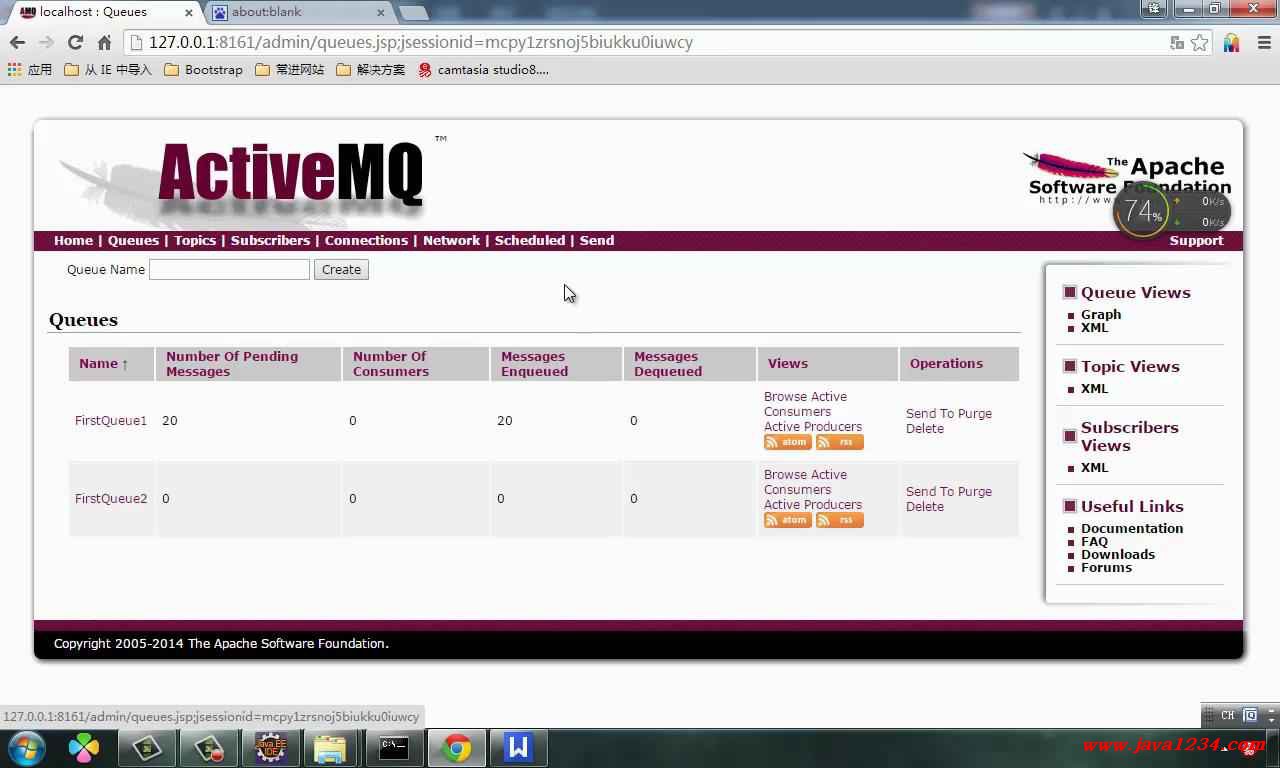Delete the FirstQueue1 queue
This screenshot has width=1280, height=768.
click(x=925, y=428)
